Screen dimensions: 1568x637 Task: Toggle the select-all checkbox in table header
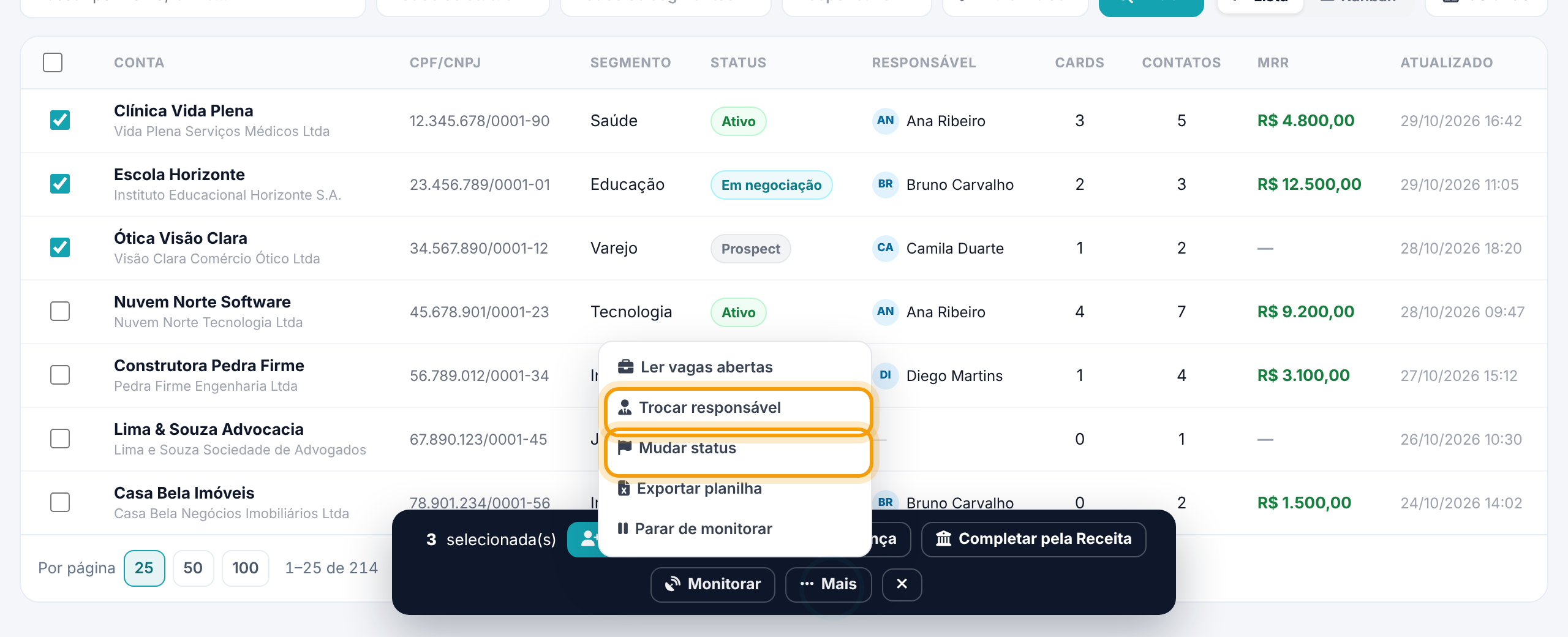click(x=53, y=62)
